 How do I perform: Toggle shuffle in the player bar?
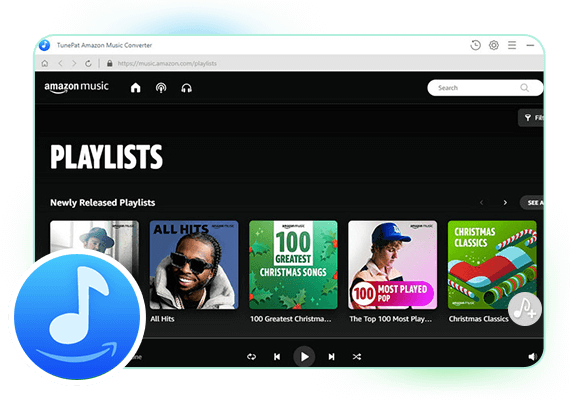click(x=357, y=357)
